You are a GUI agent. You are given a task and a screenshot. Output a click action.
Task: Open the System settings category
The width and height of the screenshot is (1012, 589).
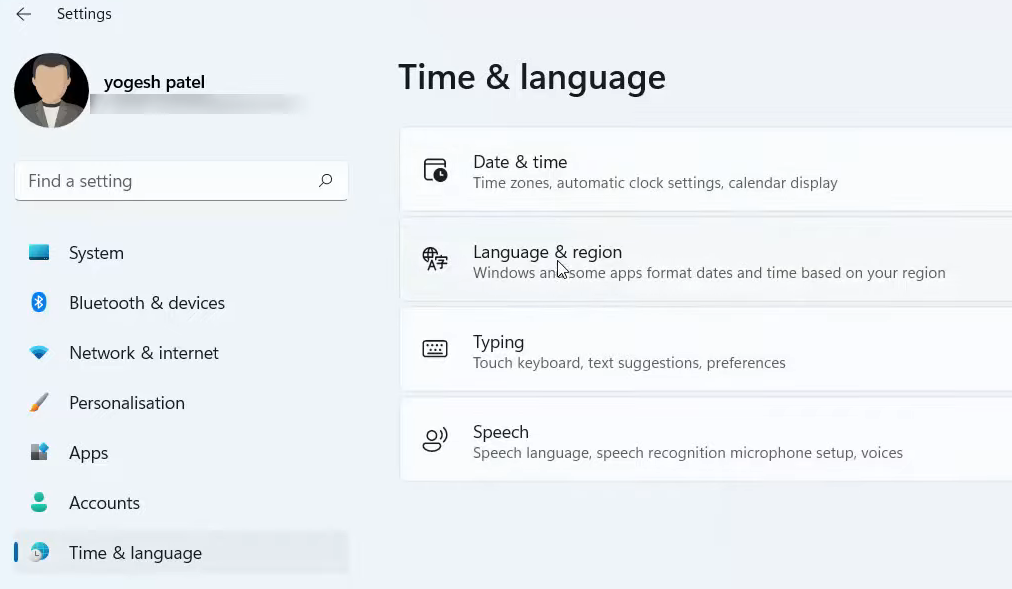[x=96, y=253]
